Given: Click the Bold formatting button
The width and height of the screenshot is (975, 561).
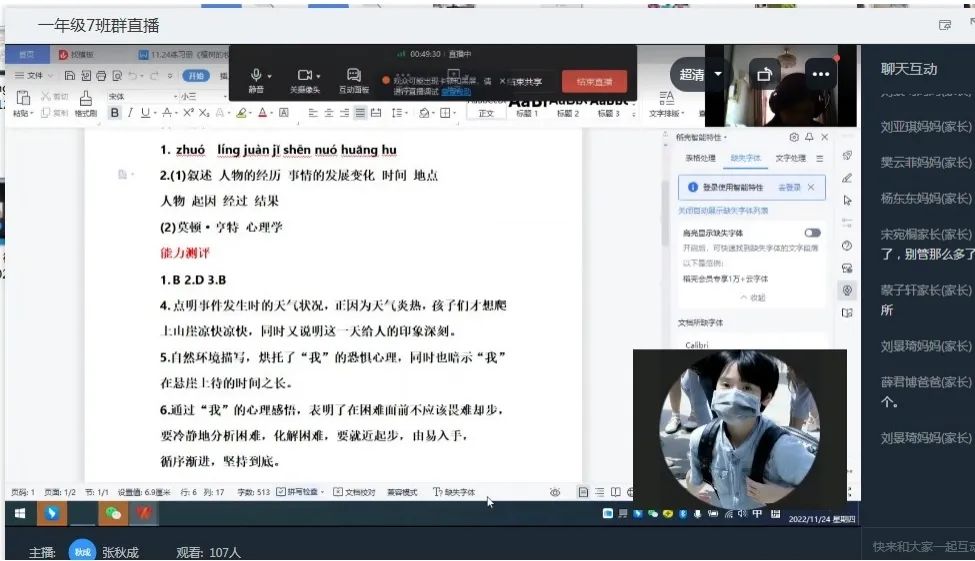Looking at the screenshot, I should (114, 113).
